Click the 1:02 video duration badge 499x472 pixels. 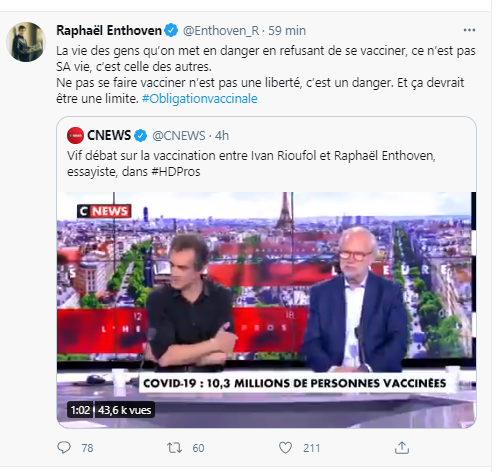(x=80, y=410)
